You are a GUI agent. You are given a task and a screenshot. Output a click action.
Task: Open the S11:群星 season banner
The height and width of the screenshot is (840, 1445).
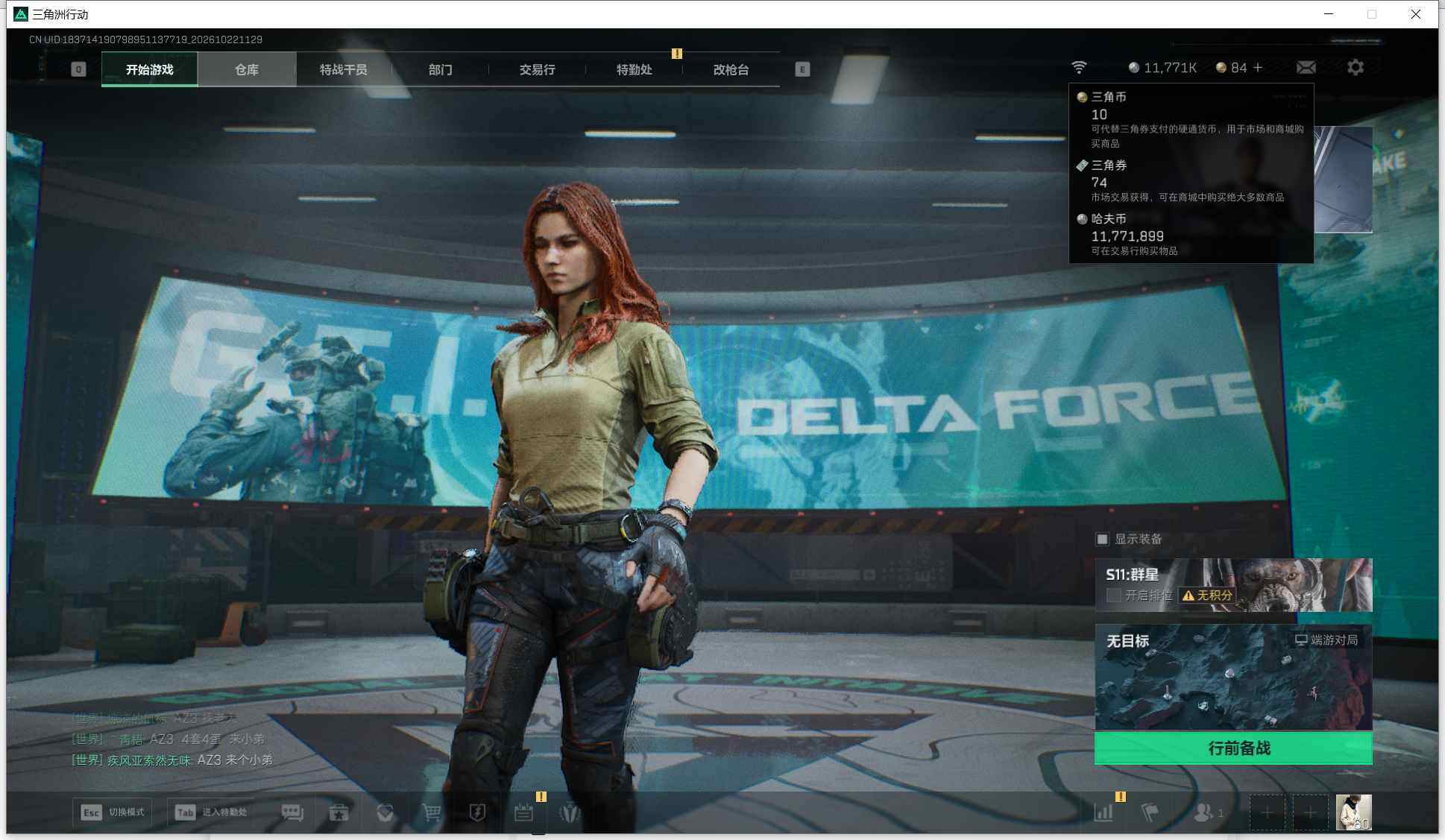1233,585
